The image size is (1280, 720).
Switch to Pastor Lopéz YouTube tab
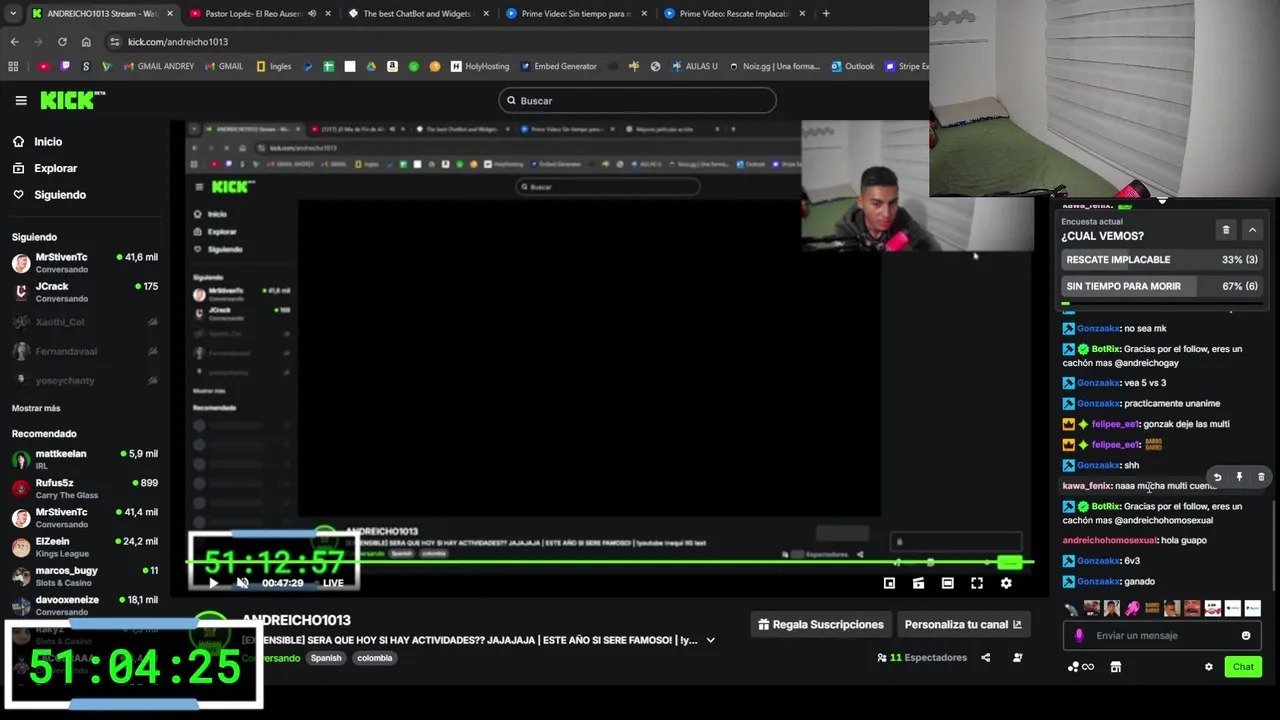(x=260, y=14)
